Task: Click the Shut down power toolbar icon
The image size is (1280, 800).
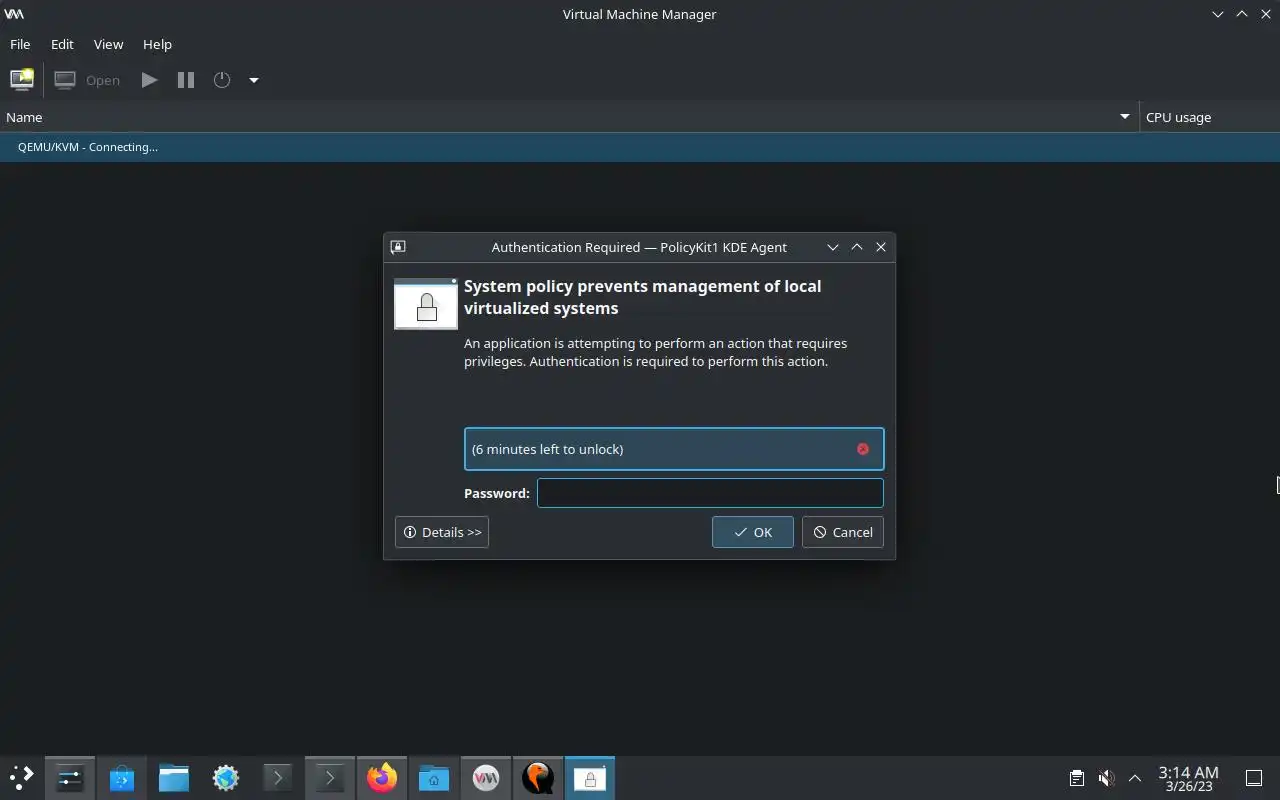Action: pos(222,80)
